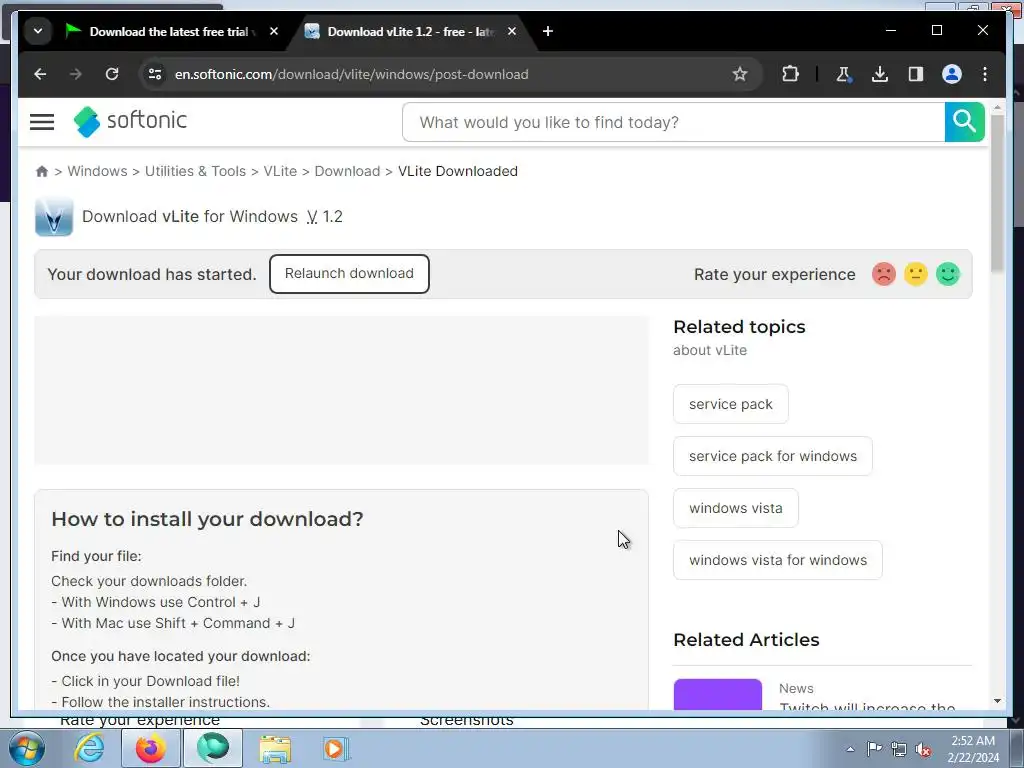Rate experience with the green happy face
This screenshot has height=768, width=1024.
pyautogui.click(x=948, y=274)
